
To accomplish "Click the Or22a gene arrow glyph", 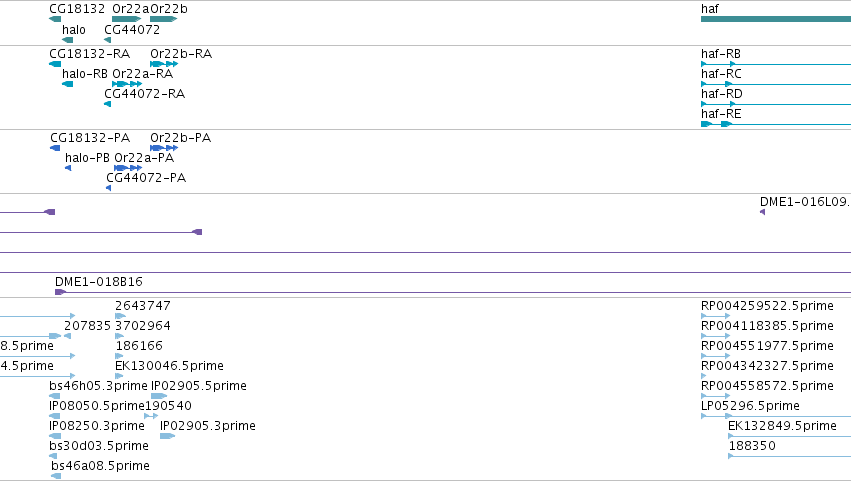I will 126,19.
